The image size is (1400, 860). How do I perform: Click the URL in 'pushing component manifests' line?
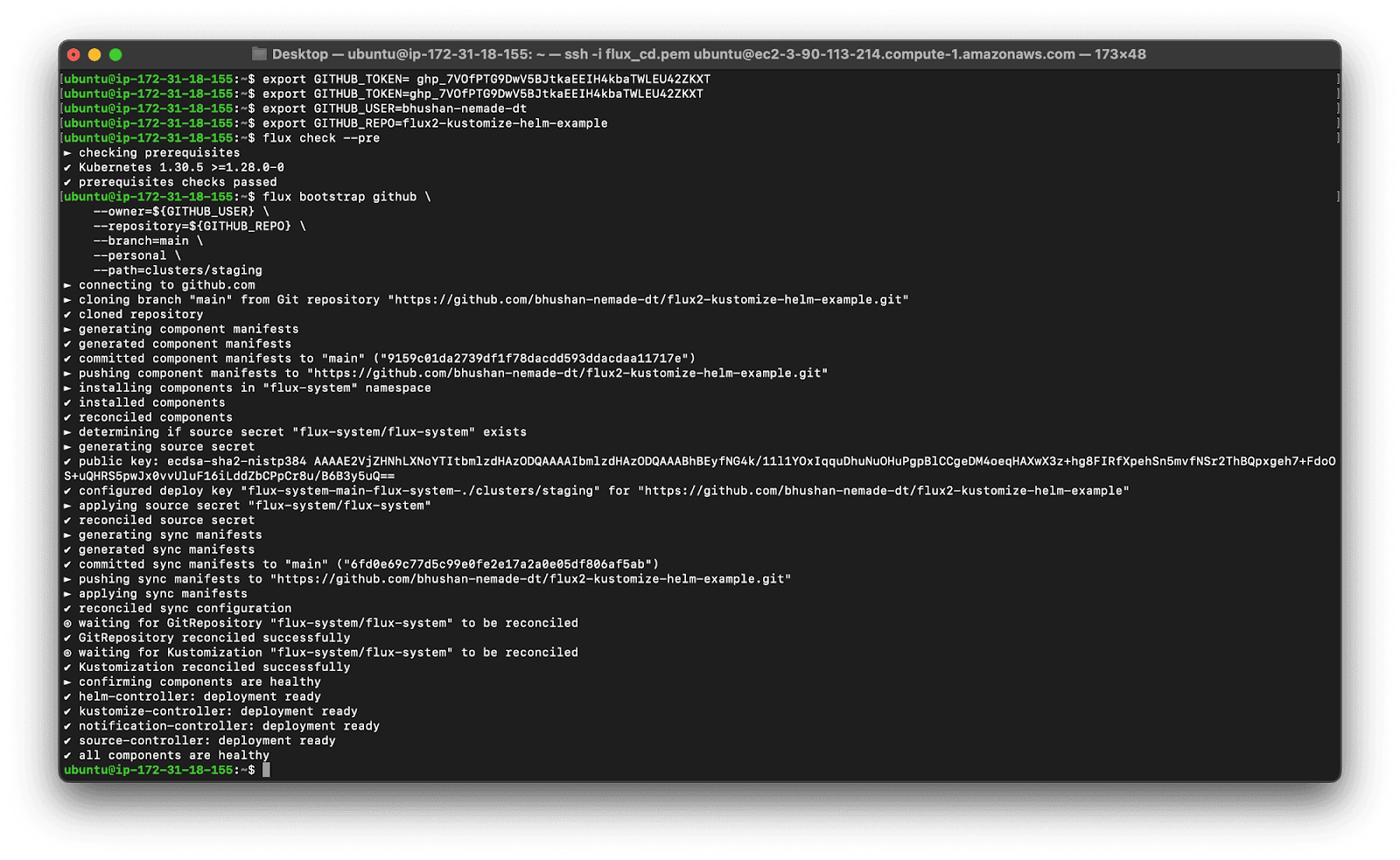[x=567, y=373]
